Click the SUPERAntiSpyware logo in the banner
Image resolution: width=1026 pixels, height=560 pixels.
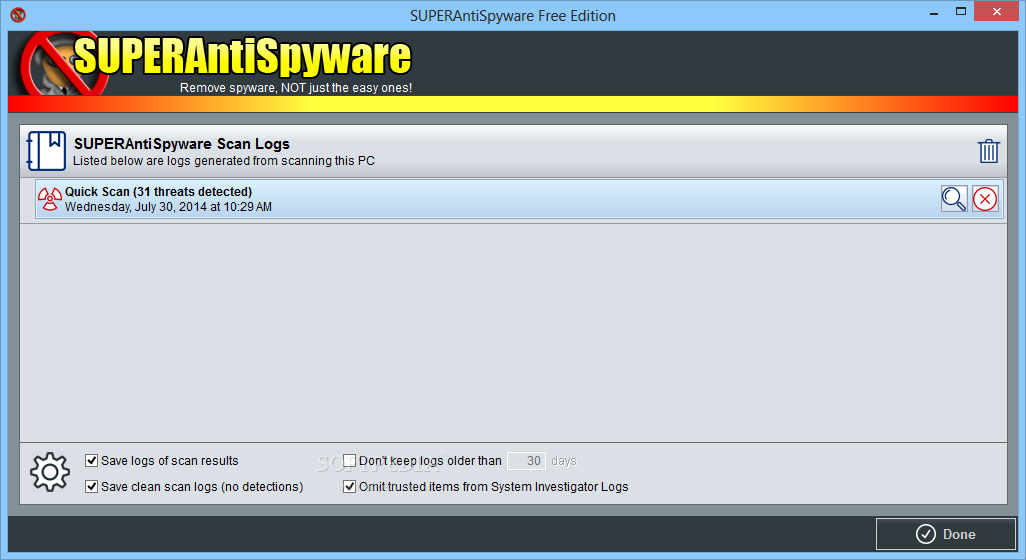216,64
